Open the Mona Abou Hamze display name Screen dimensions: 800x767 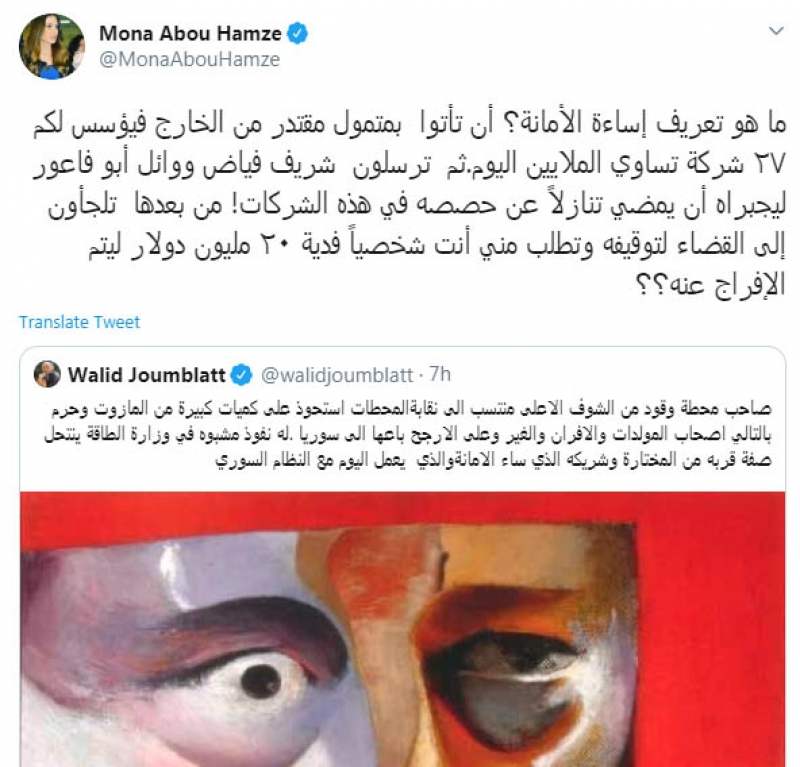(190, 34)
